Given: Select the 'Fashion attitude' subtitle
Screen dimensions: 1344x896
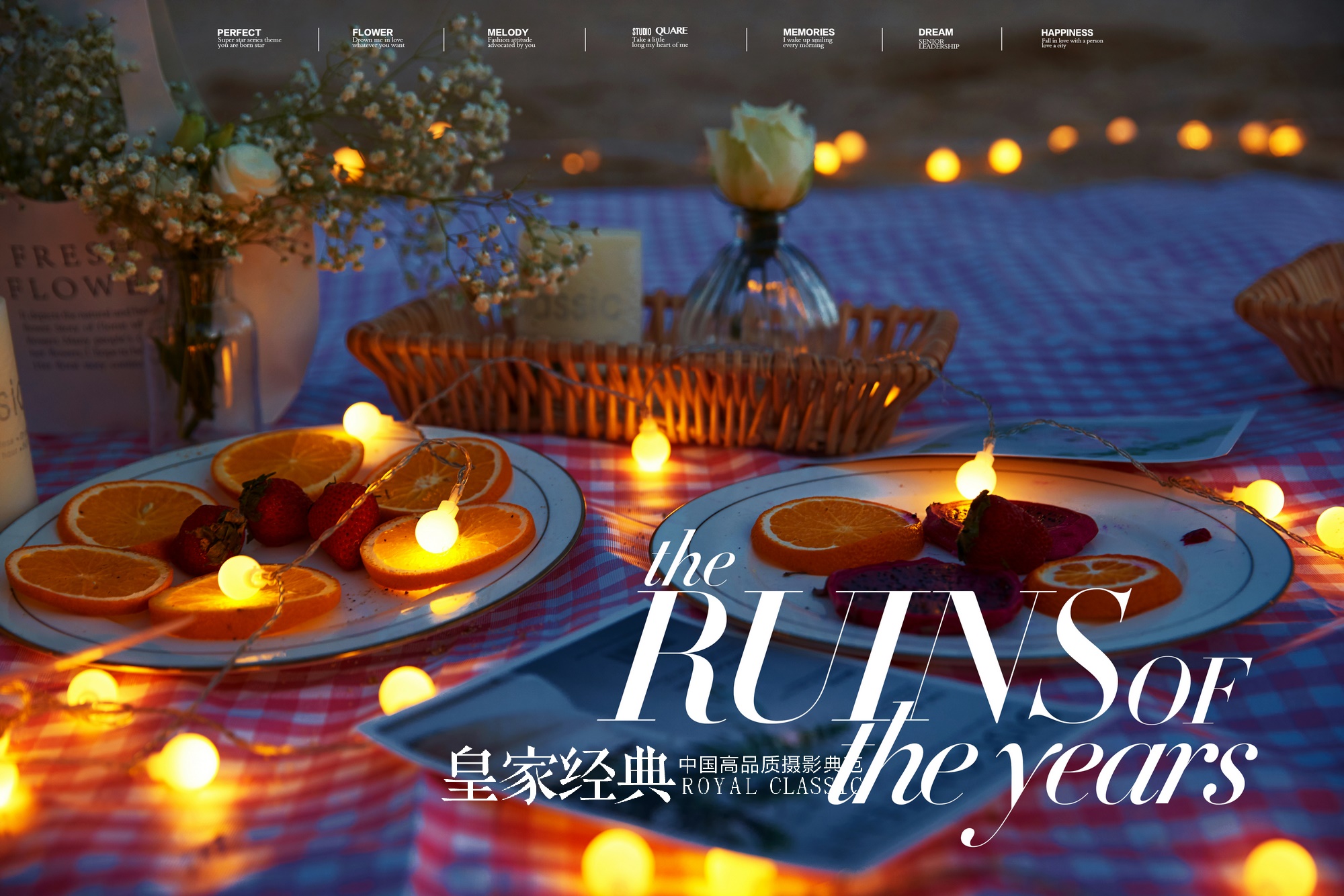Looking at the screenshot, I should pos(509,40).
